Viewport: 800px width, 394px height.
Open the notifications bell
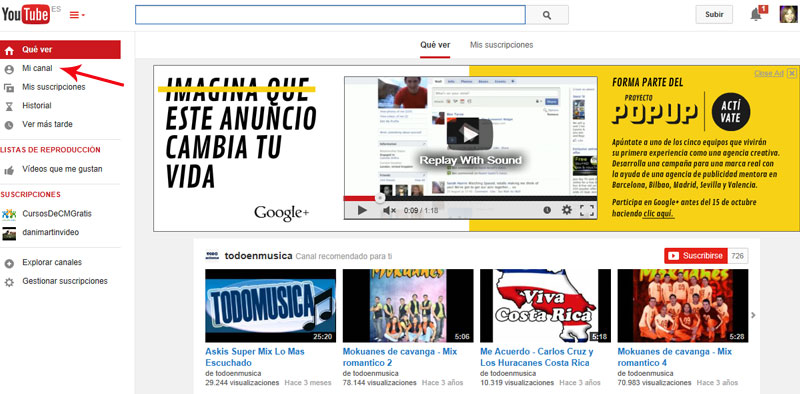[756, 15]
